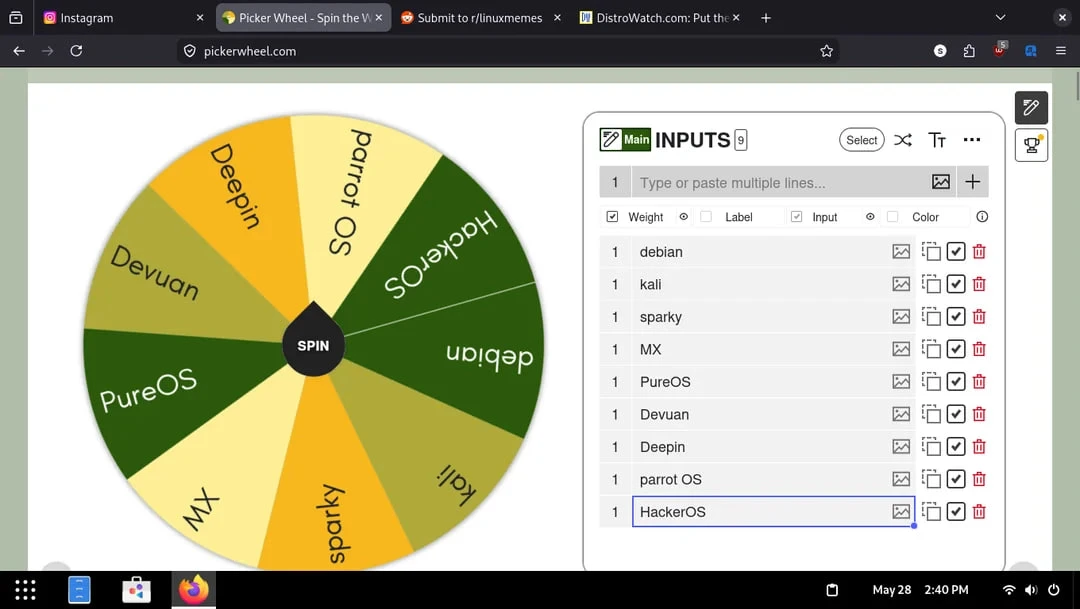Open the three-dots more options menu
The image size is (1080, 609).
coord(972,140)
